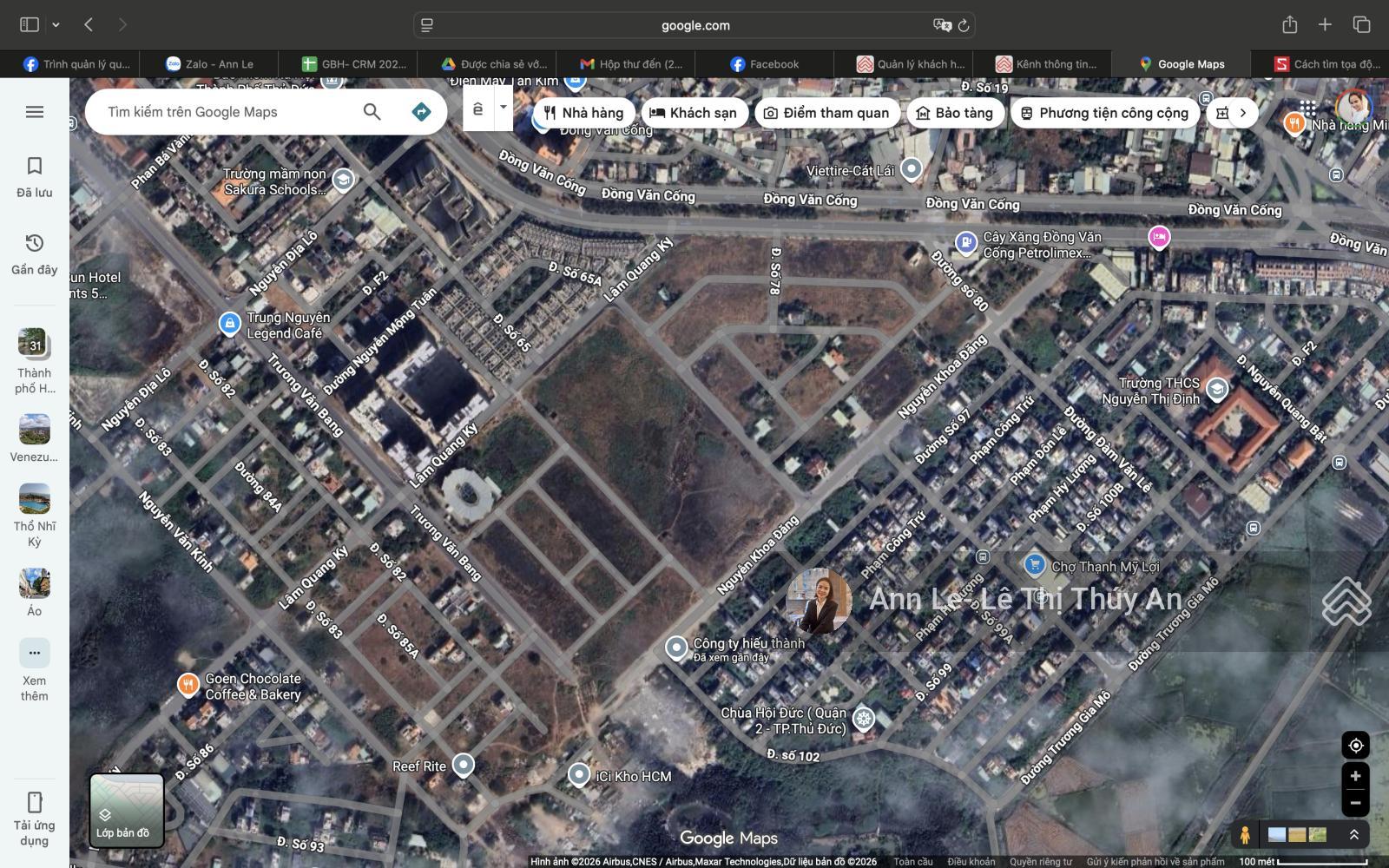Click the search magnifier icon
The height and width of the screenshot is (868, 1389).
372,112
